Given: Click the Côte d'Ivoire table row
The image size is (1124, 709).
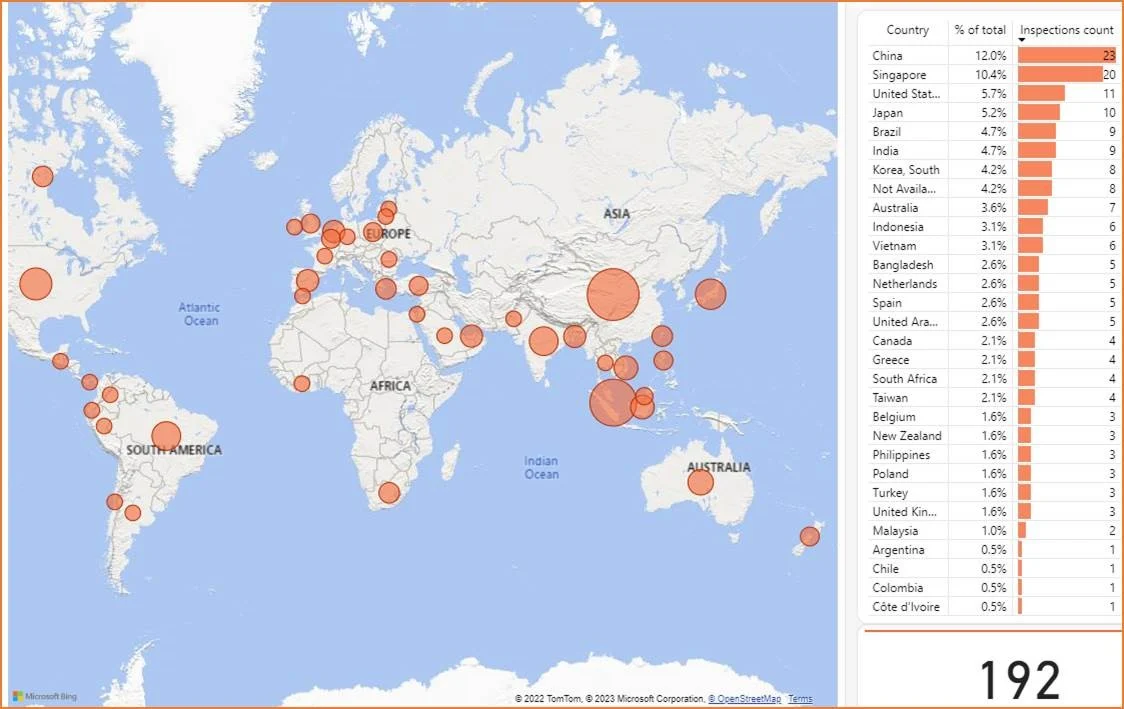Looking at the screenshot, I should tap(905, 607).
